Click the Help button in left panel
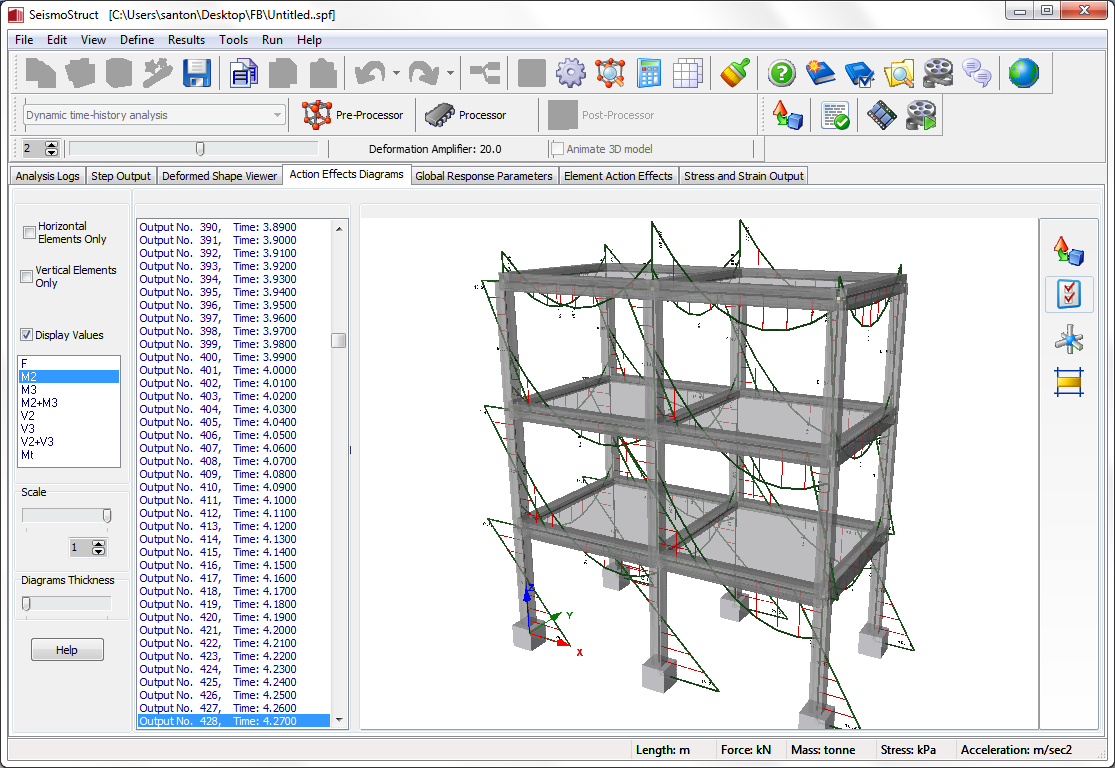 click(66, 650)
